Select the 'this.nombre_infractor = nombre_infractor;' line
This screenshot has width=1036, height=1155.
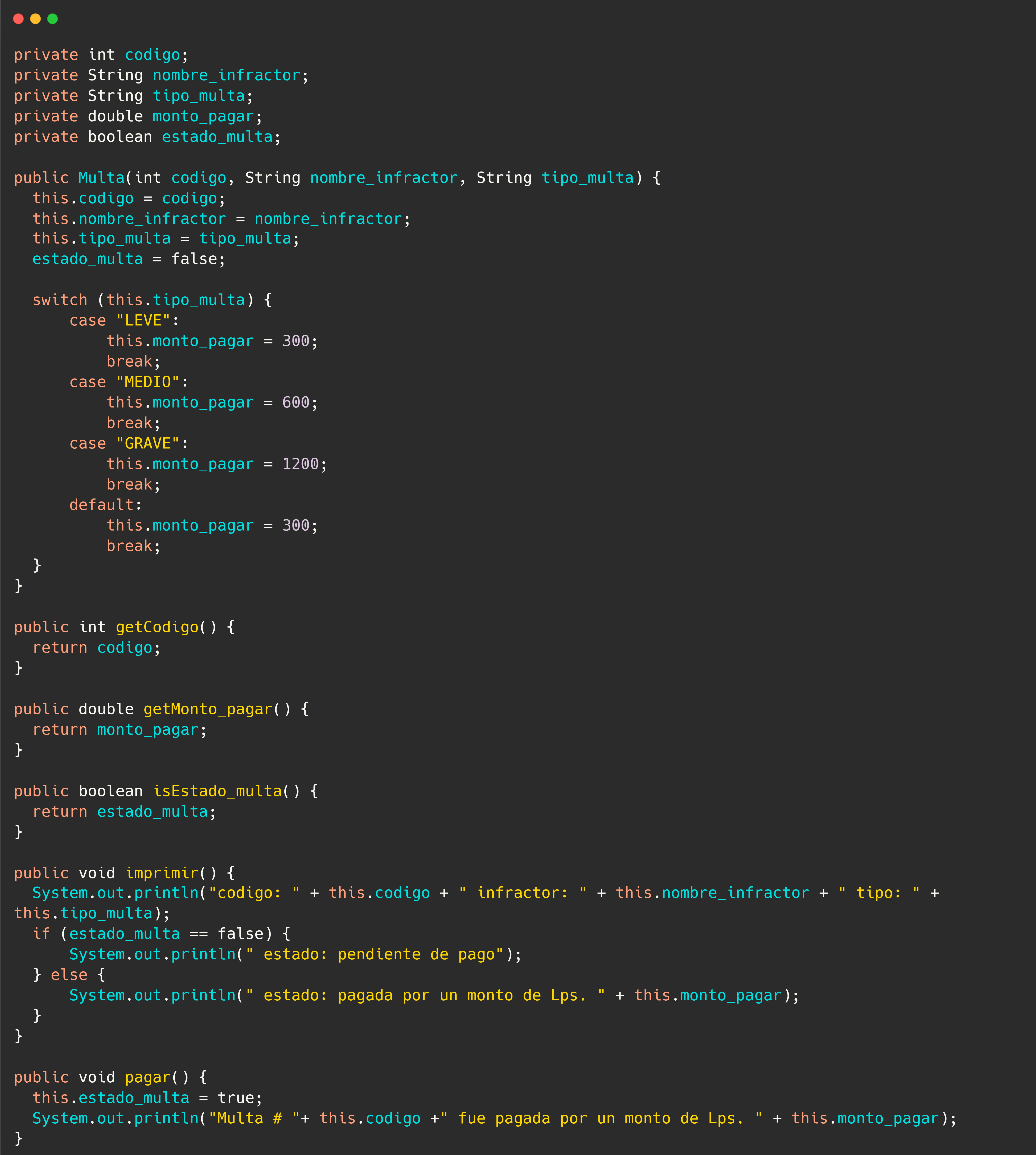pos(221,219)
